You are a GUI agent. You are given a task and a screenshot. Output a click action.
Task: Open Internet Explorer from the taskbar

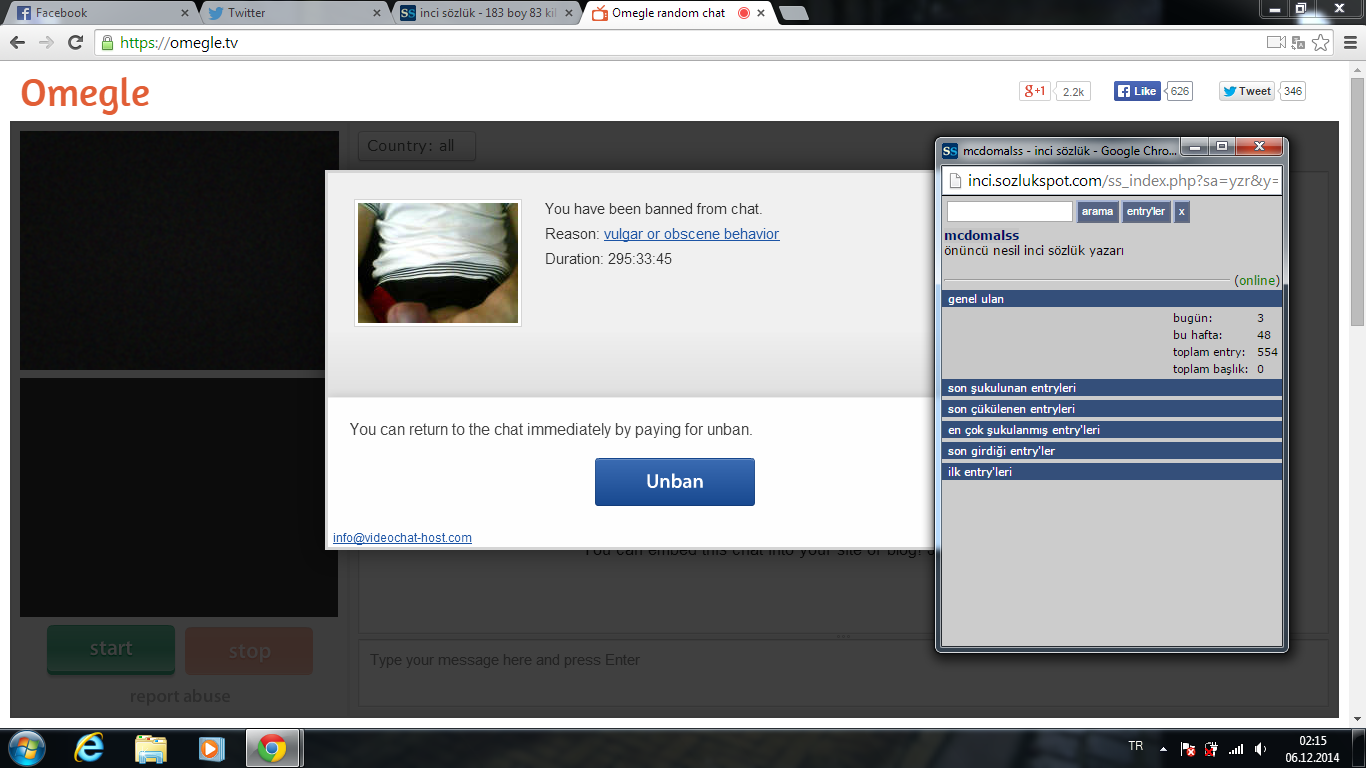(89, 748)
